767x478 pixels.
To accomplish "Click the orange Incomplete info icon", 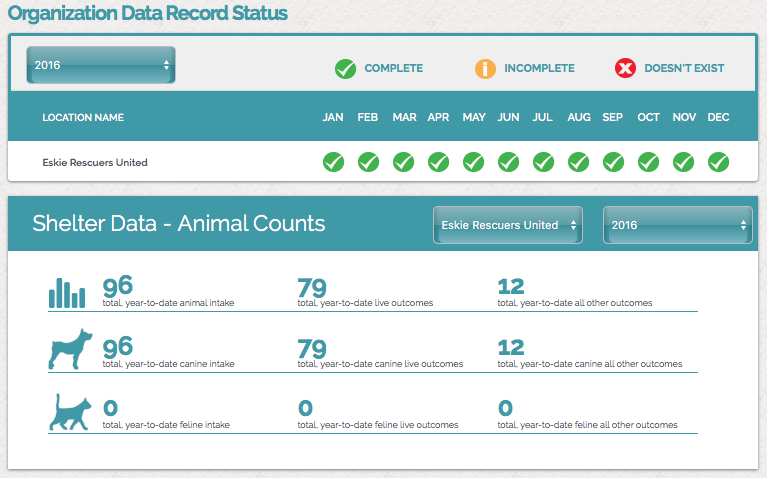I will (x=485, y=68).
